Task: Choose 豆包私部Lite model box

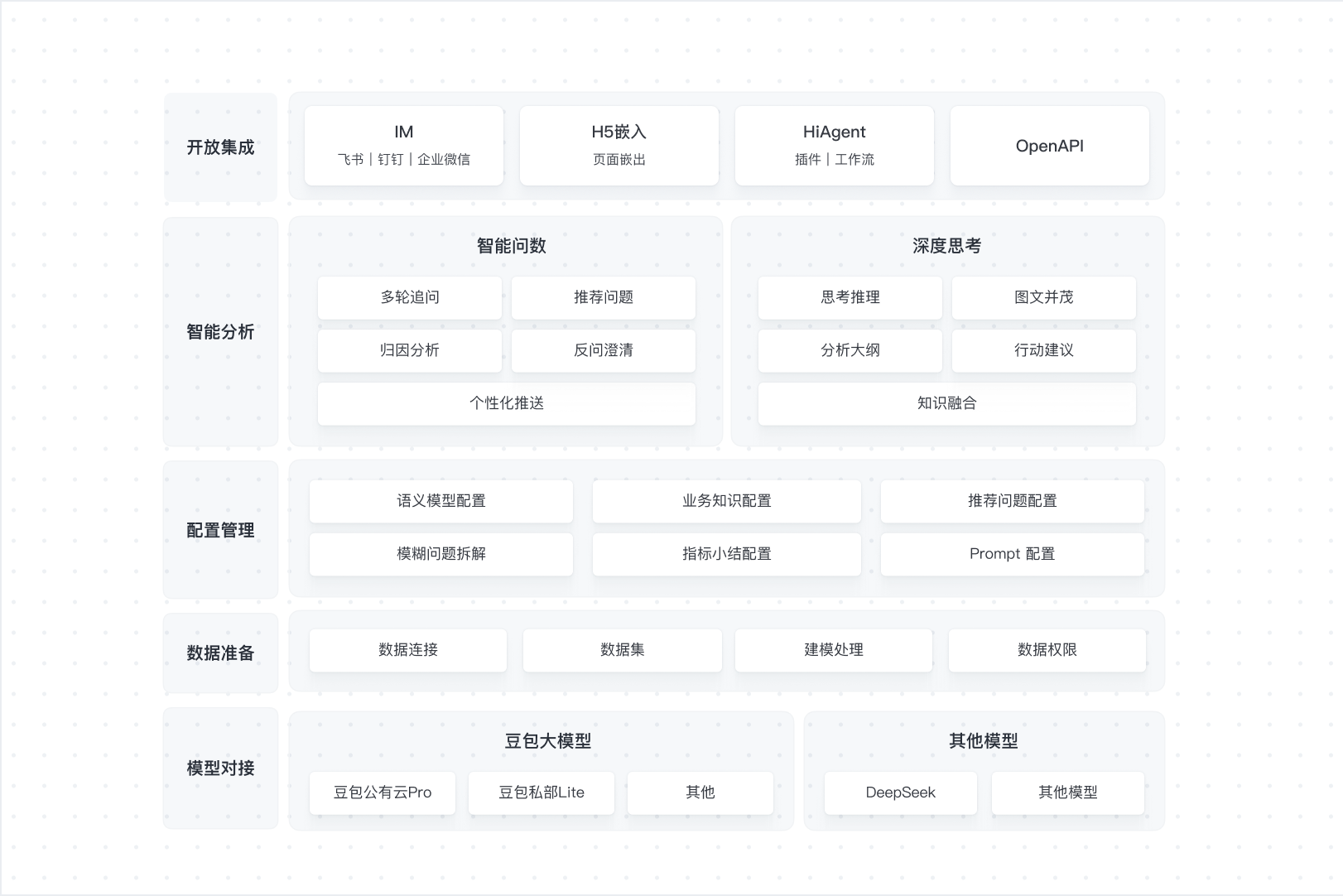Action: click(x=542, y=792)
